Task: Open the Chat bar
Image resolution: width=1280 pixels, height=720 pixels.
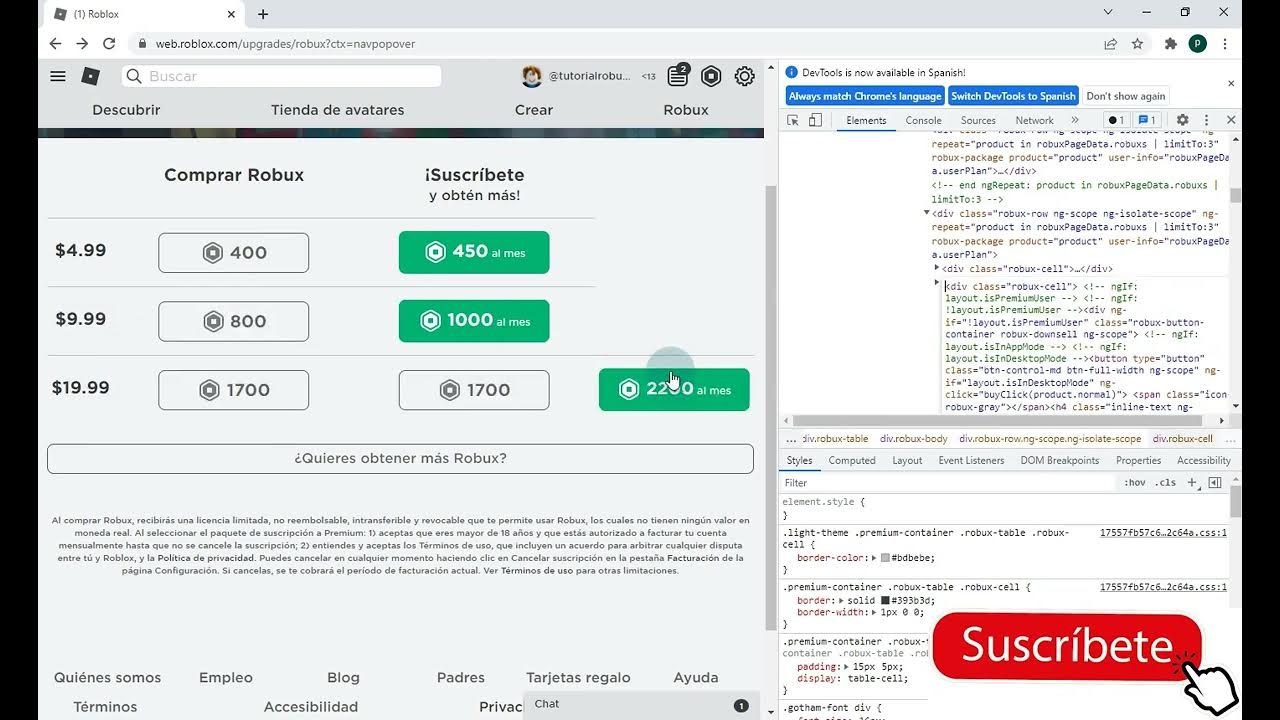Action: tap(640, 704)
